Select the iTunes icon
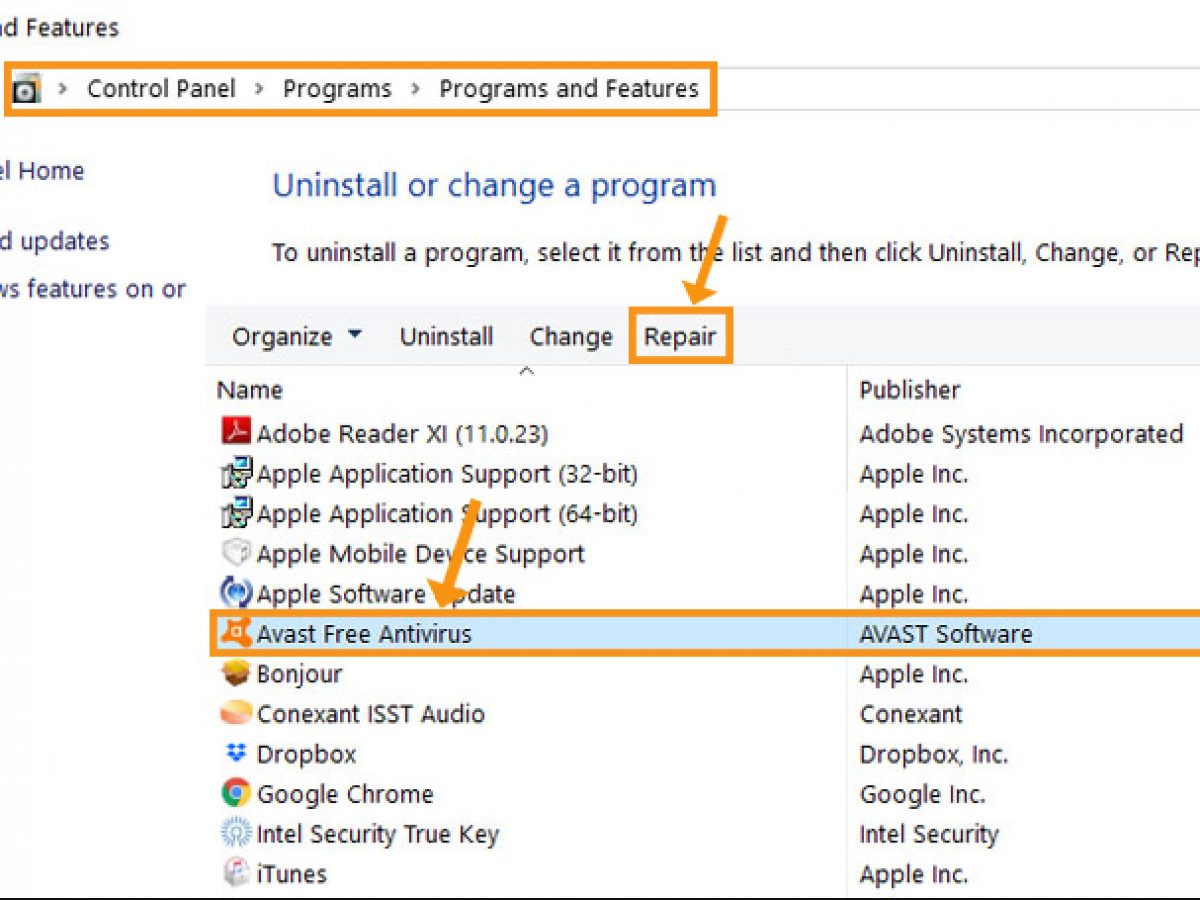 coord(235,873)
